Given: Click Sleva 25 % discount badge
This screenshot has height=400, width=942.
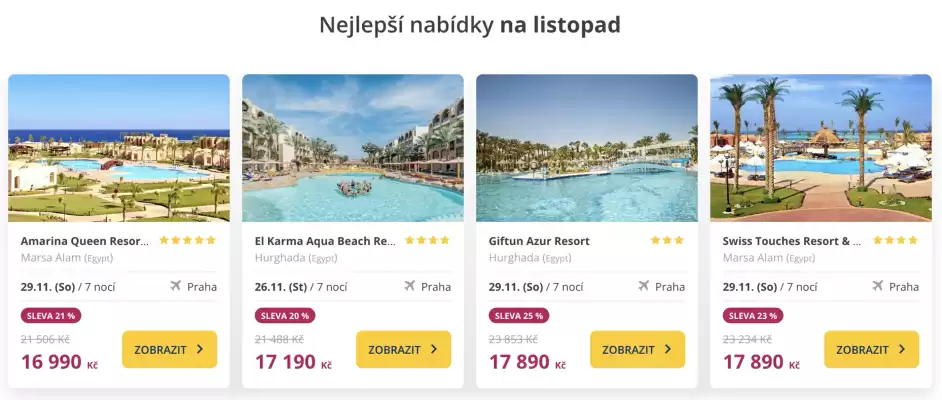Looking at the screenshot, I should 518,315.
